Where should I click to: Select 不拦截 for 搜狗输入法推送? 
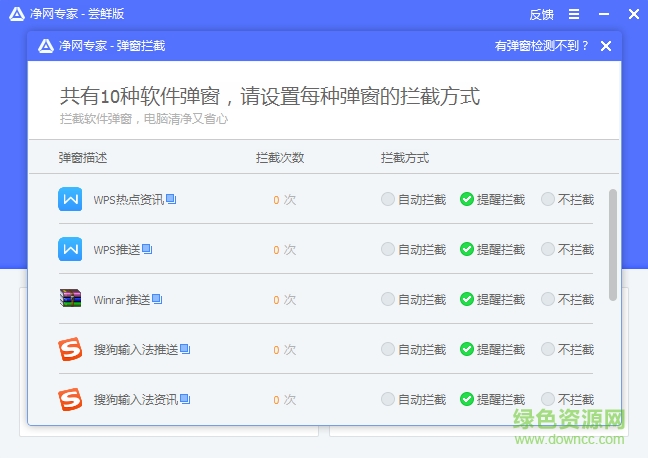567,350
